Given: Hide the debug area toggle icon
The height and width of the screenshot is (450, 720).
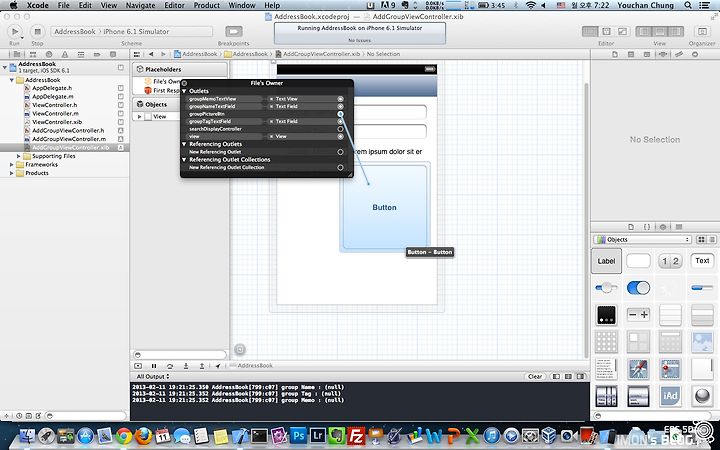Looking at the screenshot, I should point(138,366).
